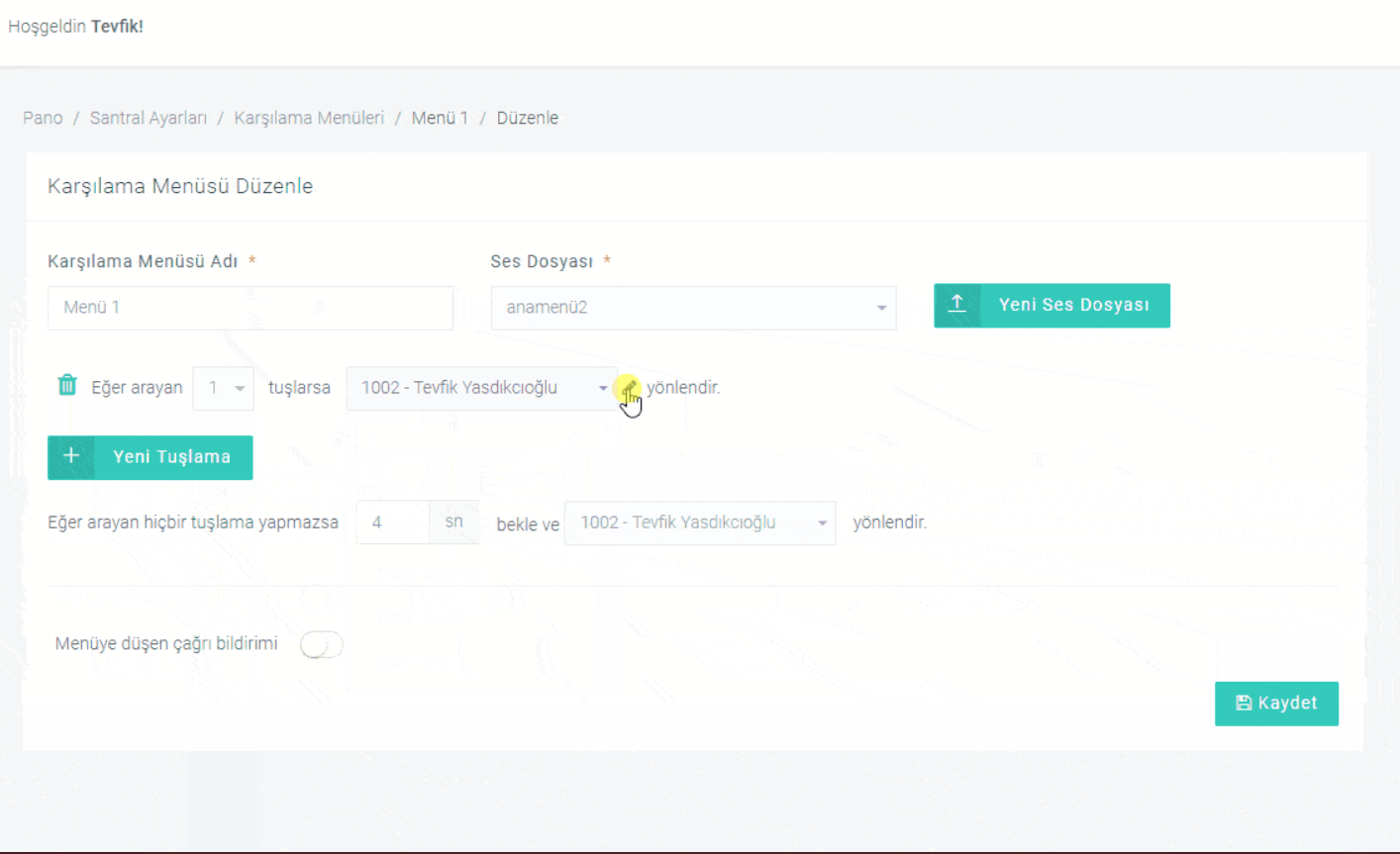The width and height of the screenshot is (1400, 854).
Task: Open the Ses Dosyası anamenü2 dropdown
Action: click(x=693, y=308)
